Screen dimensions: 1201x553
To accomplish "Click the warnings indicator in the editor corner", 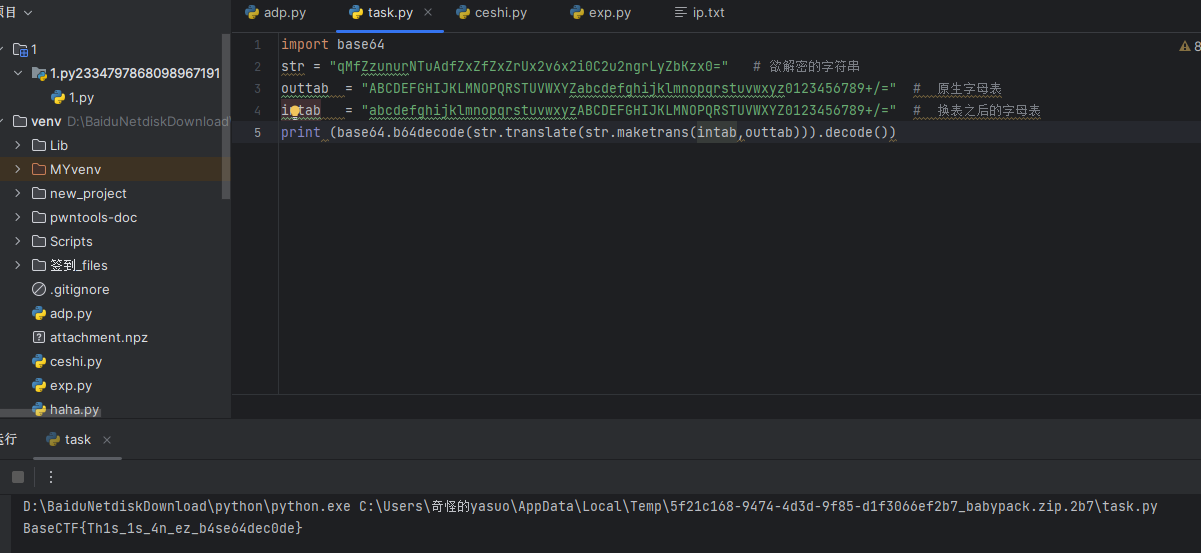I will 1188,46.
